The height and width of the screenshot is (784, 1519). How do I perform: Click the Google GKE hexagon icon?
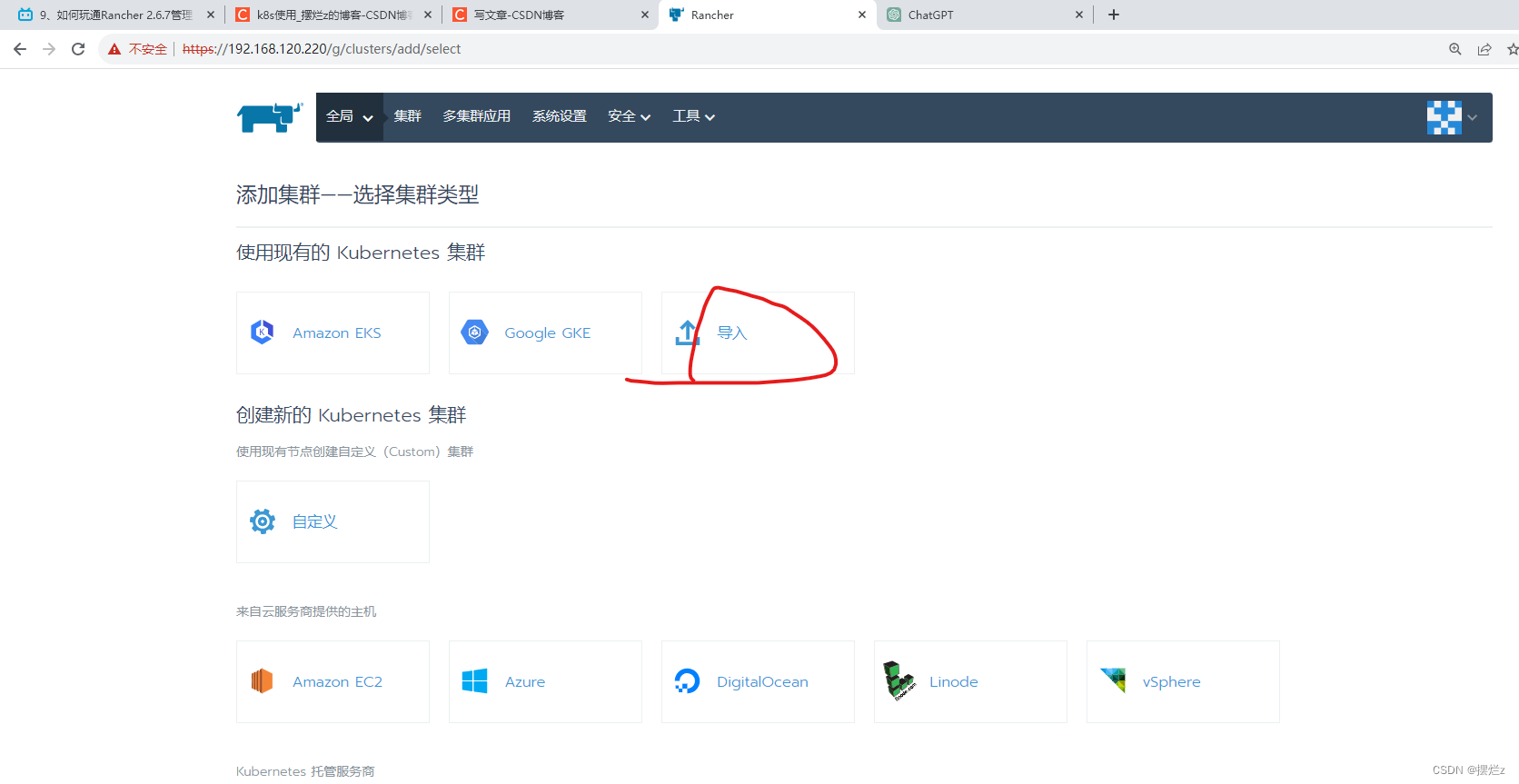(x=474, y=332)
